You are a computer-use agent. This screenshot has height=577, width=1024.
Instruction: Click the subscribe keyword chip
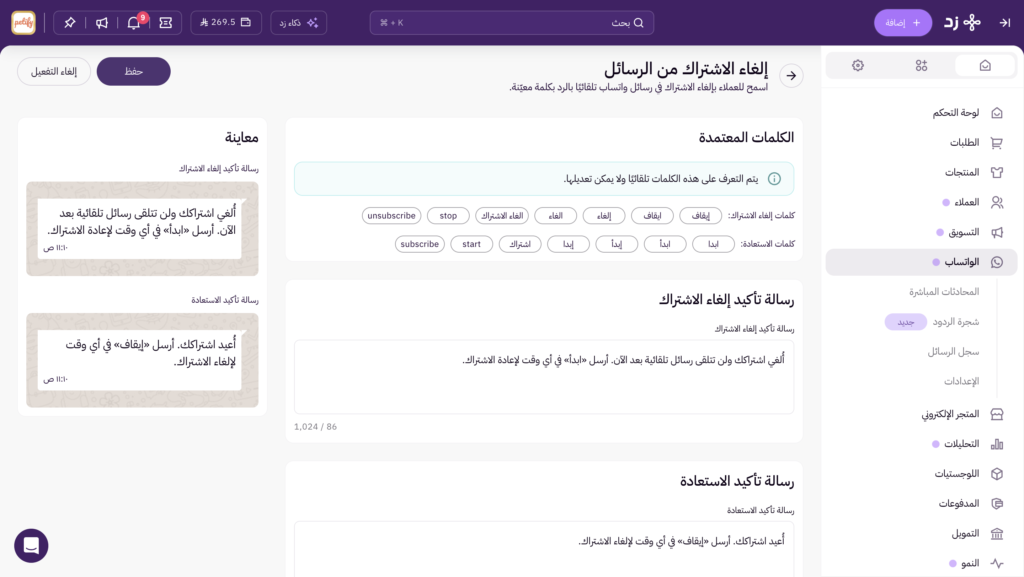tap(419, 244)
